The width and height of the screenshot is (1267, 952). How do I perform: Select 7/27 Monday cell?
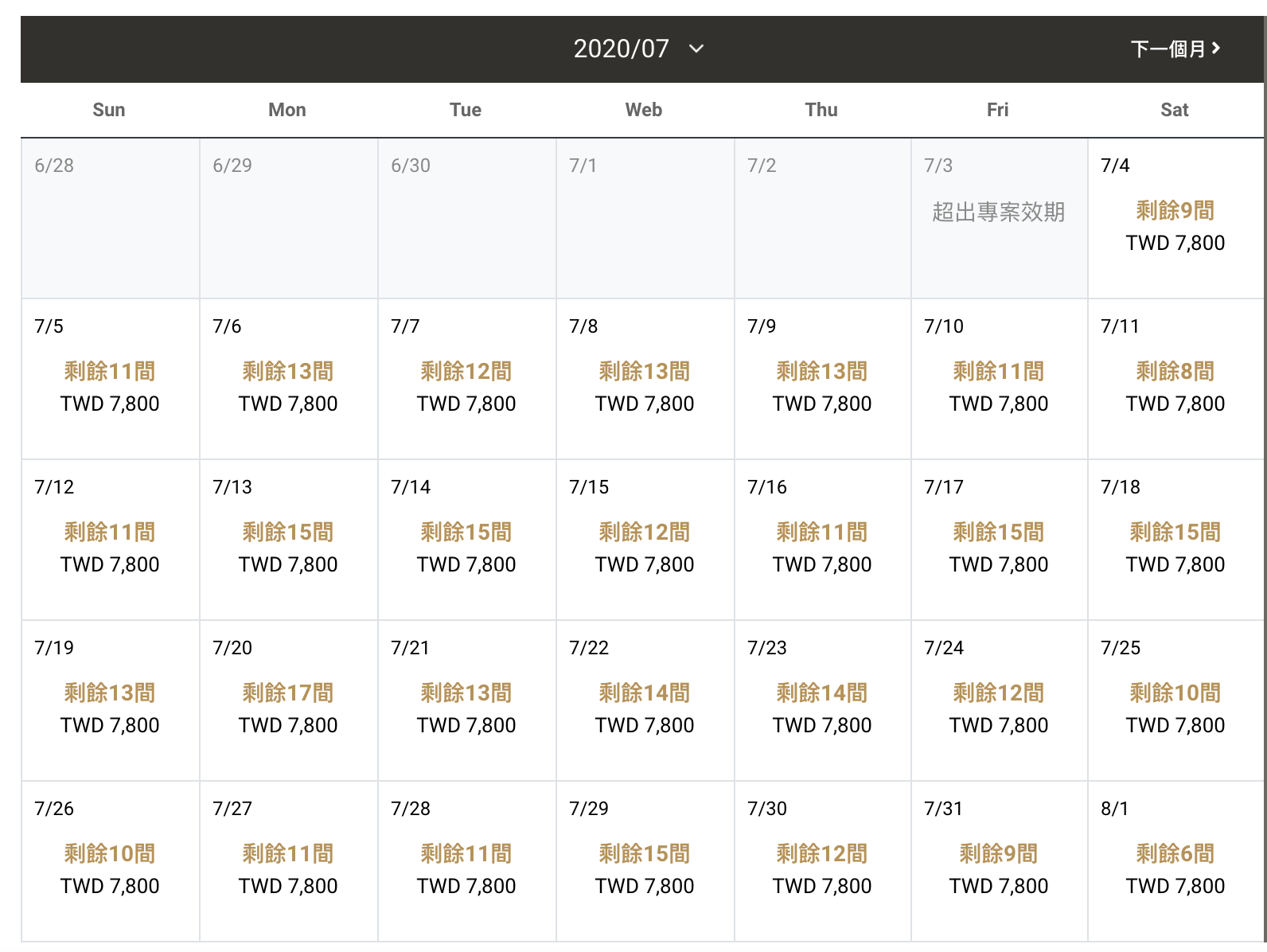pyautogui.click(x=288, y=862)
